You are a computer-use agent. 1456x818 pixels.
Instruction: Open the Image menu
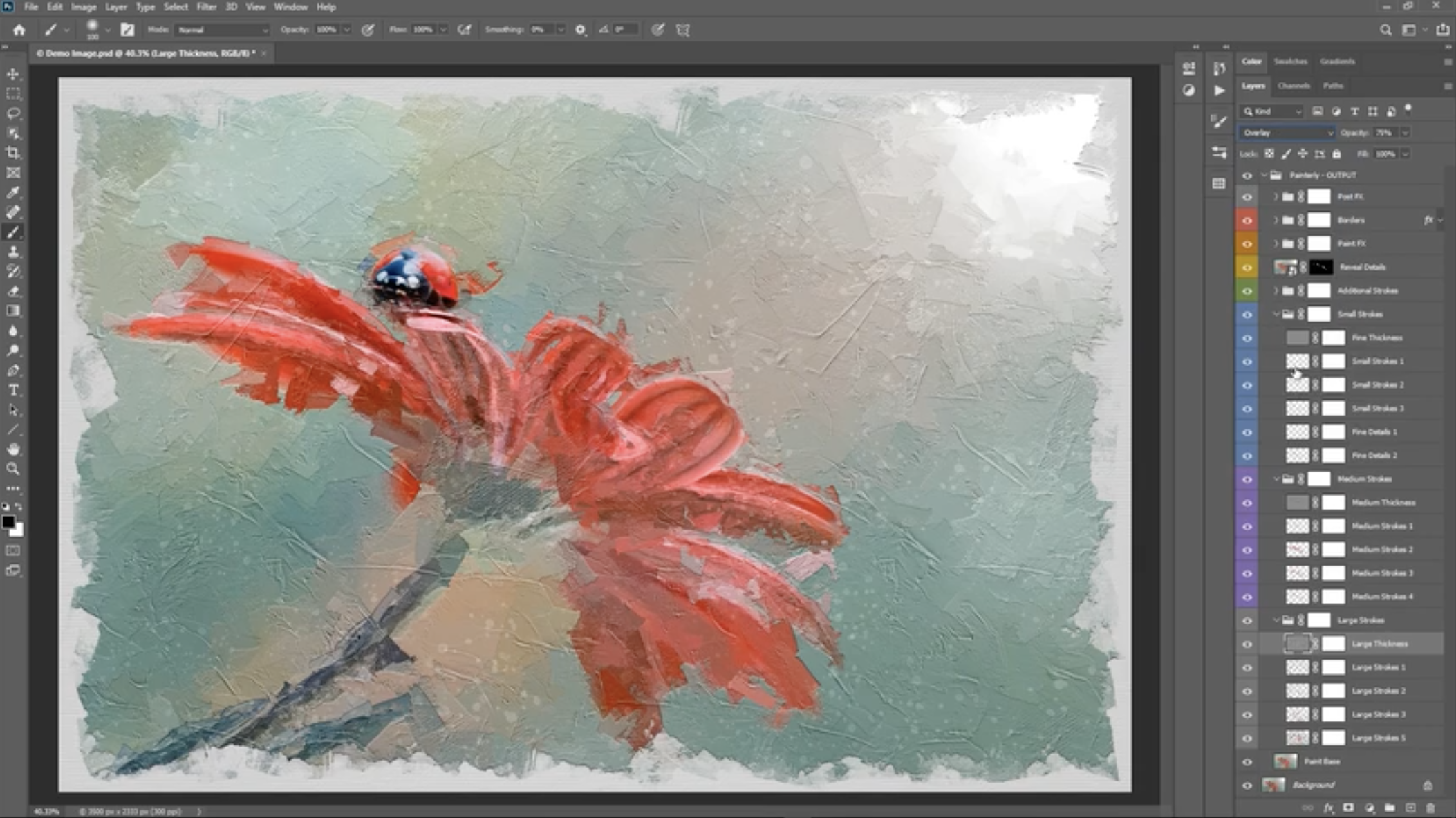click(x=84, y=7)
